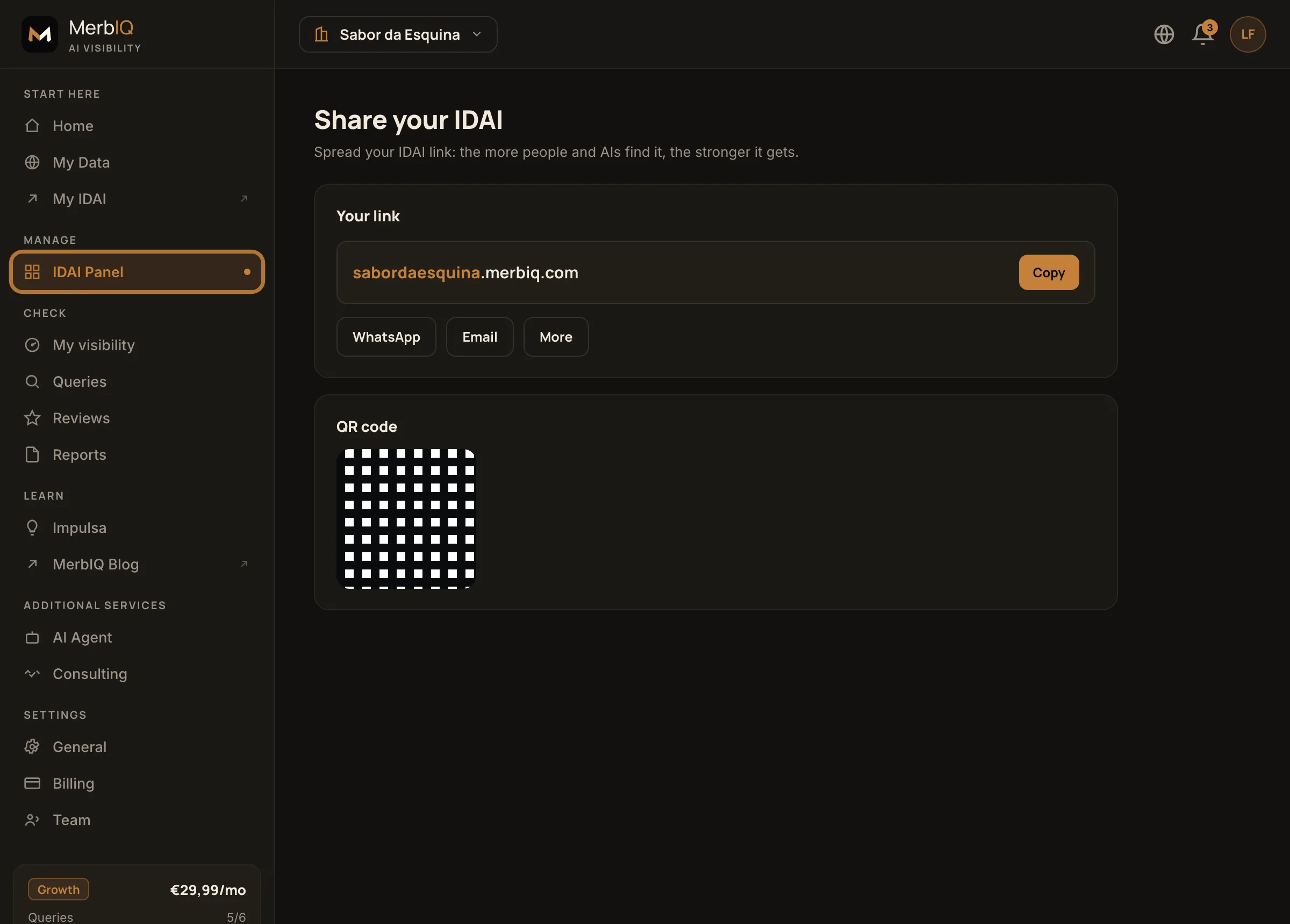This screenshot has width=1290, height=924.
Task: Click the MerbIQ logo icon
Action: (40, 34)
